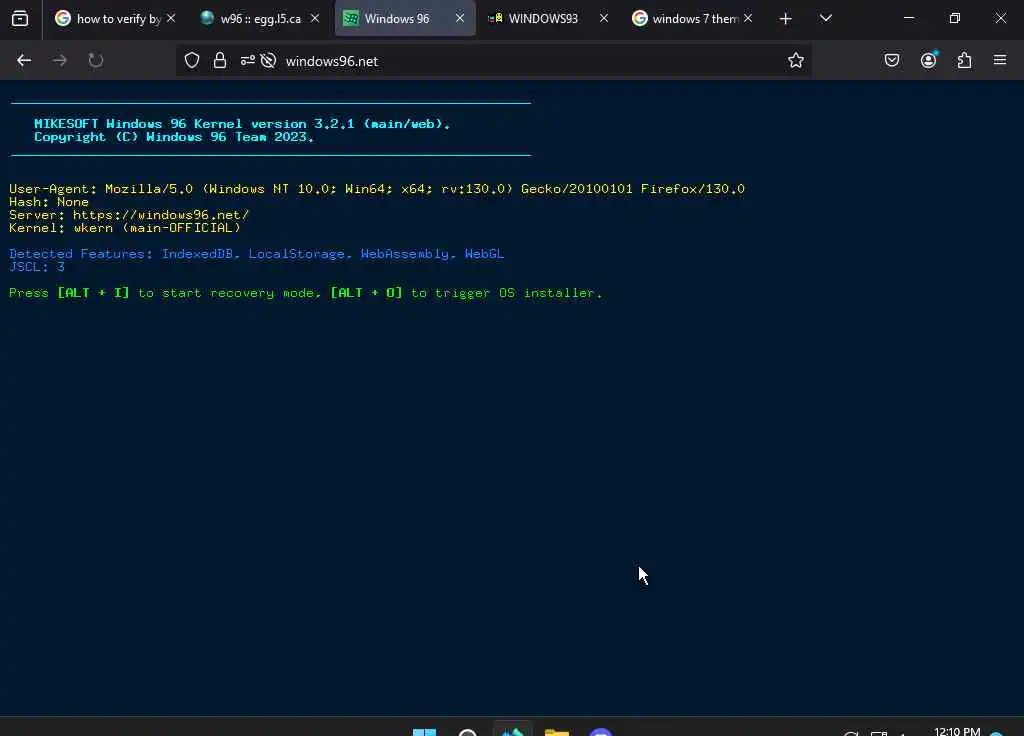Click the 'JSCL: 3' line
The height and width of the screenshot is (736, 1024).
[37, 266]
